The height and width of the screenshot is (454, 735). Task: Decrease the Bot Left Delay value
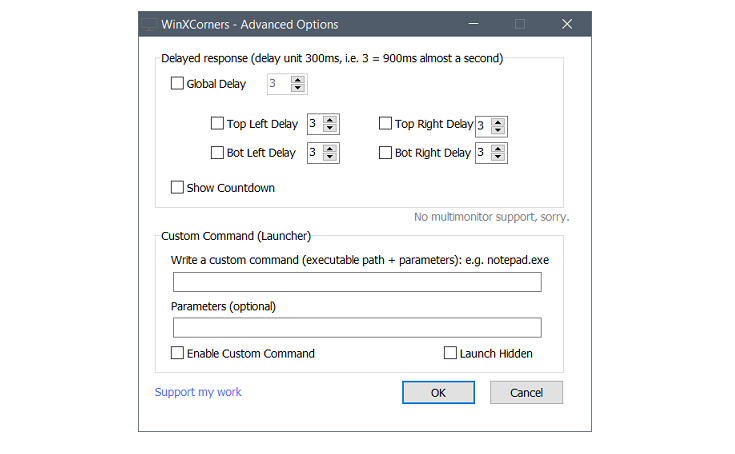(x=330, y=158)
